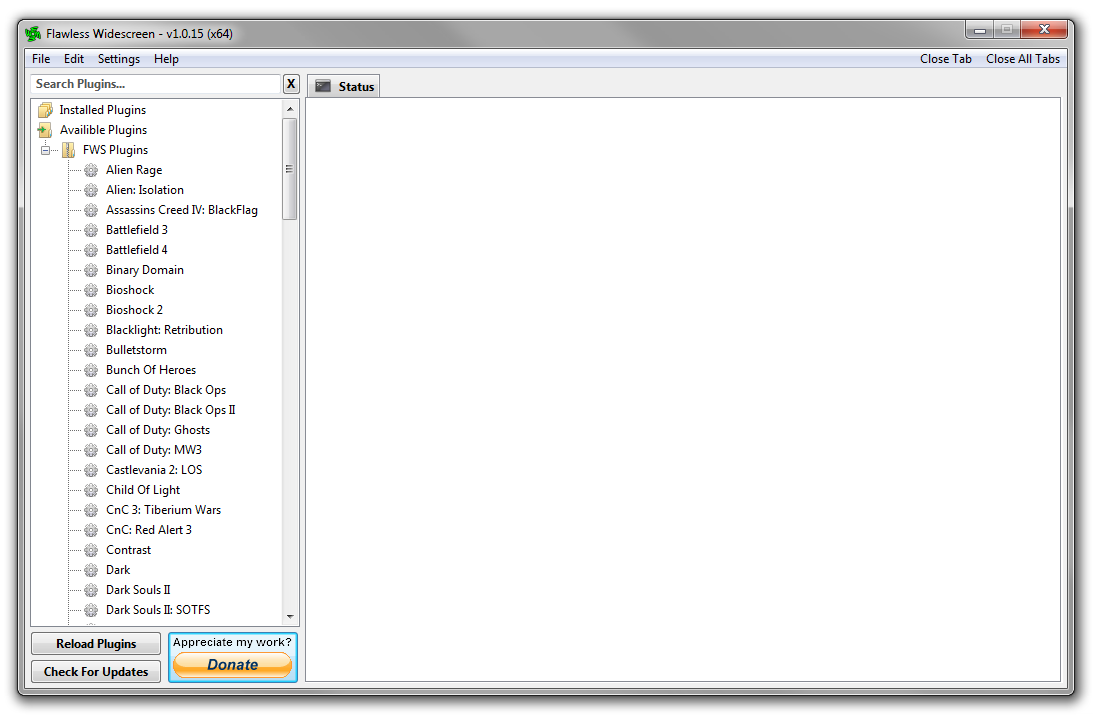Minimize the Flawless Widescreen window
The width and height of the screenshot is (1097, 727).
point(979,29)
